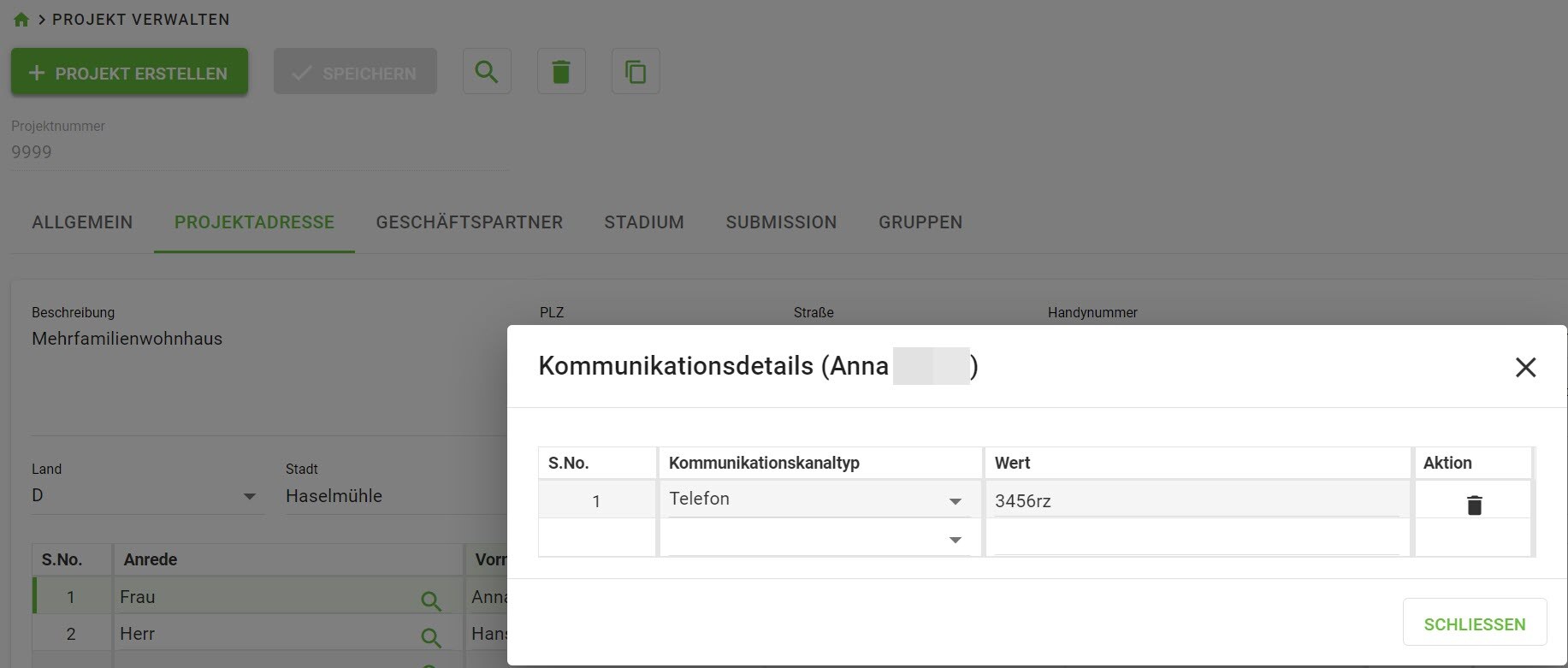Click the Beschreibung field Mehrfamilienwohnhaus
This screenshot has height=668, width=1568.
(x=269, y=376)
